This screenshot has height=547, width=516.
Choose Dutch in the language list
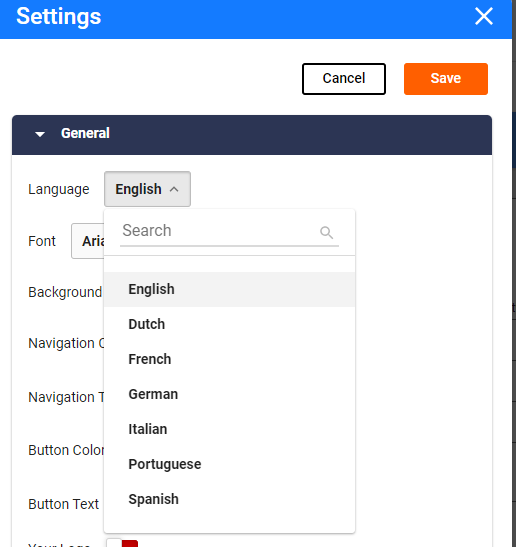(x=230, y=324)
